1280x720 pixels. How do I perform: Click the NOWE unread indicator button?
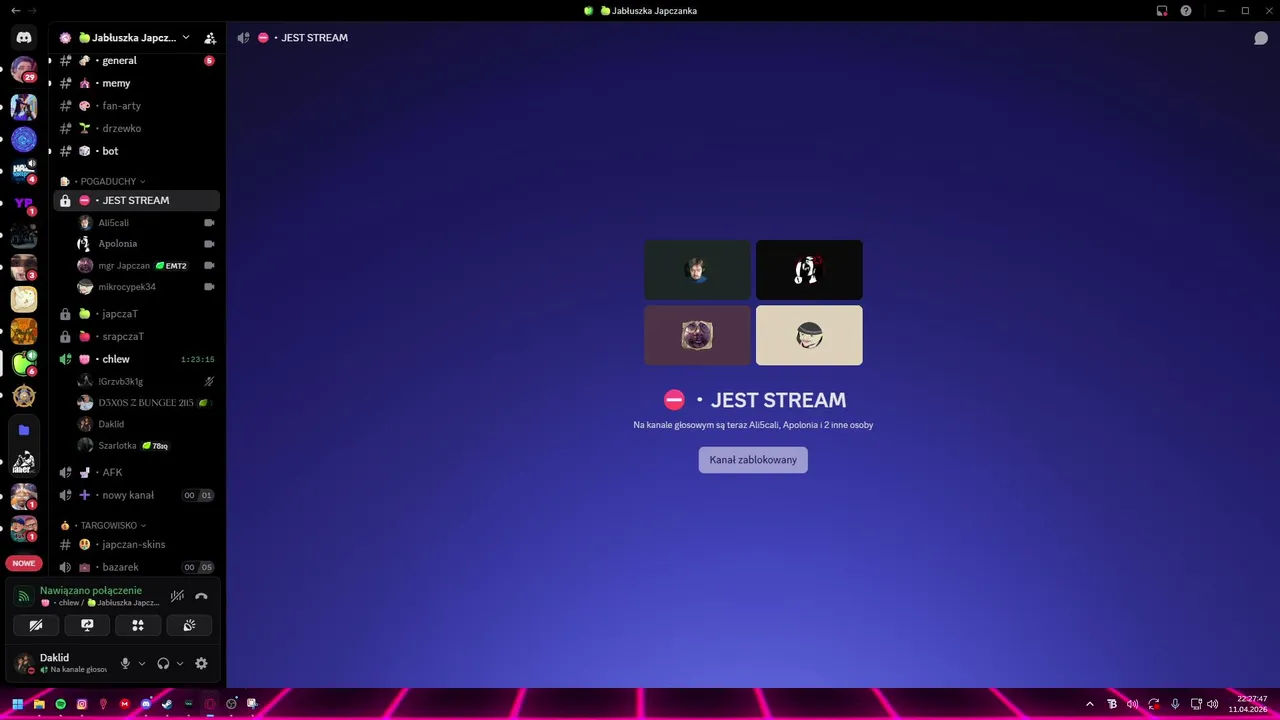pyautogui.click(x=24, y=563)
